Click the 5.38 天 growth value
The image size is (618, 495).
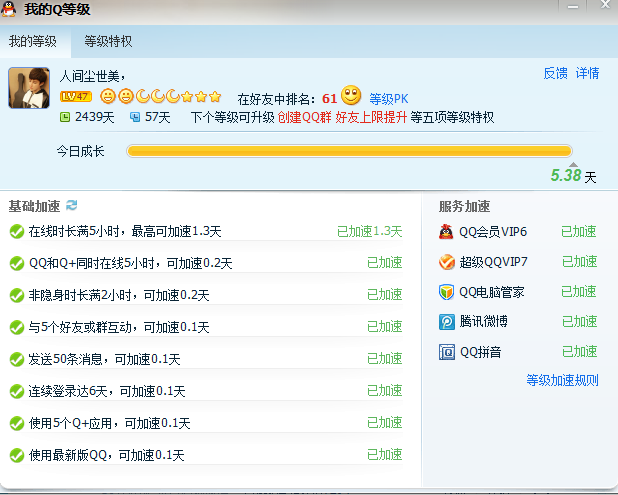point(573,176)
